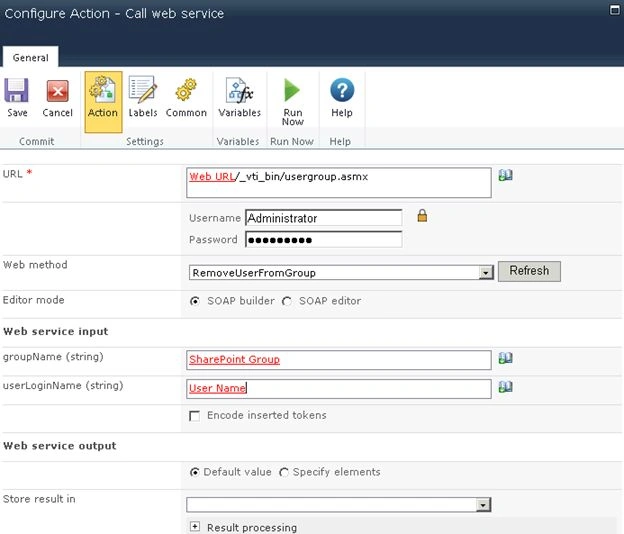Select SOAP builder editor mode

point(195,301)
